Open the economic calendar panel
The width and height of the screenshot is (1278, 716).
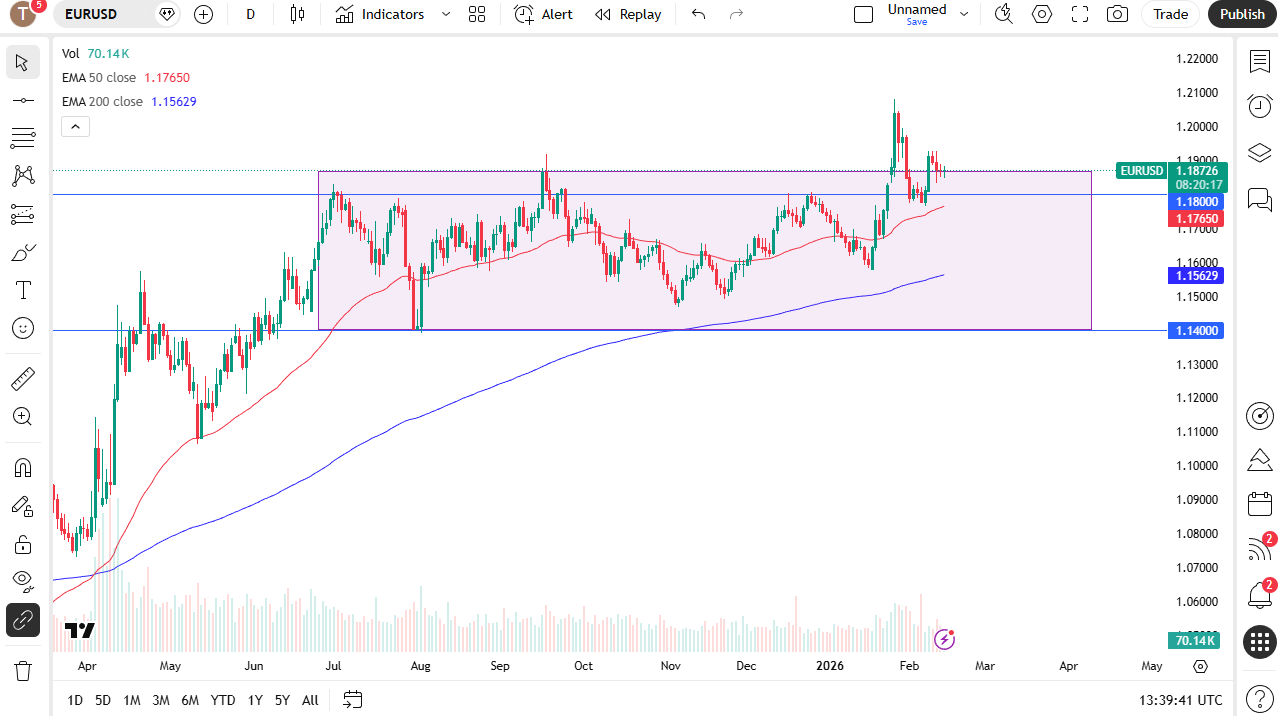coord(1259,505)
